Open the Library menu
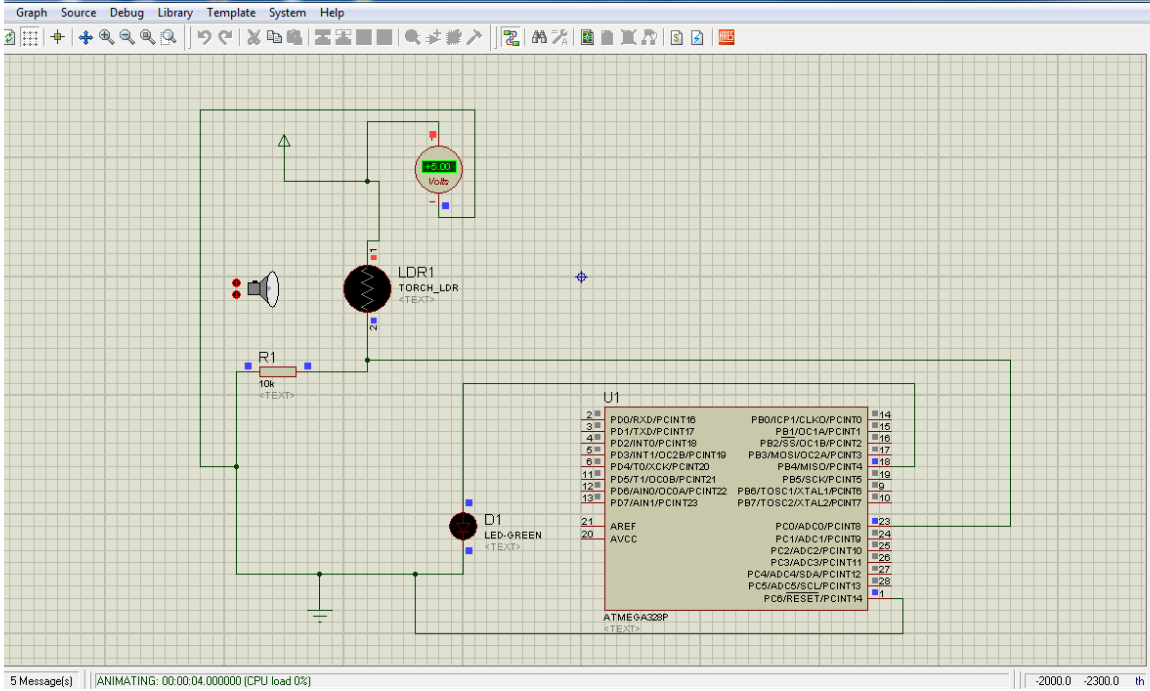 [x=174, y=12]
